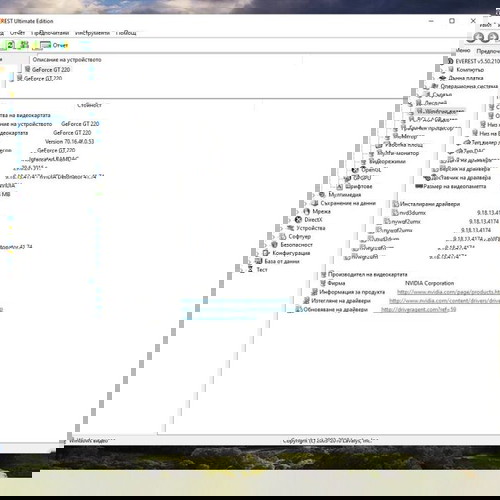Expand the Мрежа tree node

point(297,212)
